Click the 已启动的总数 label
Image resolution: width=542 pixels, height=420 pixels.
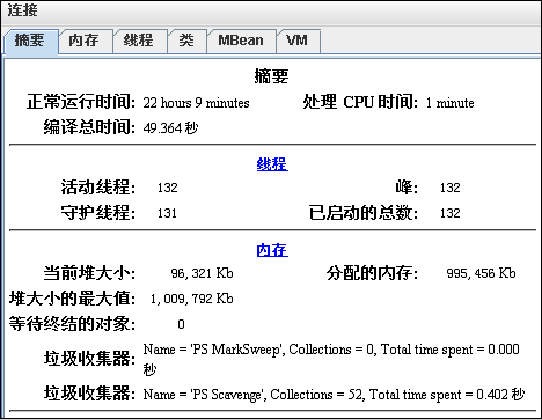click(363, 212)
